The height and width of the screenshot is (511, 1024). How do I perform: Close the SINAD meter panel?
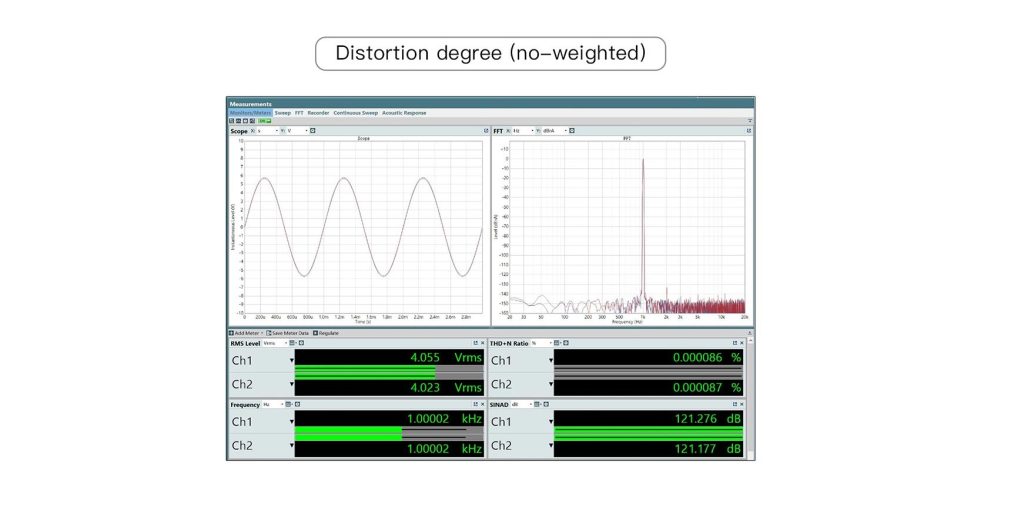pyautogui.click(x=741, y=405)
